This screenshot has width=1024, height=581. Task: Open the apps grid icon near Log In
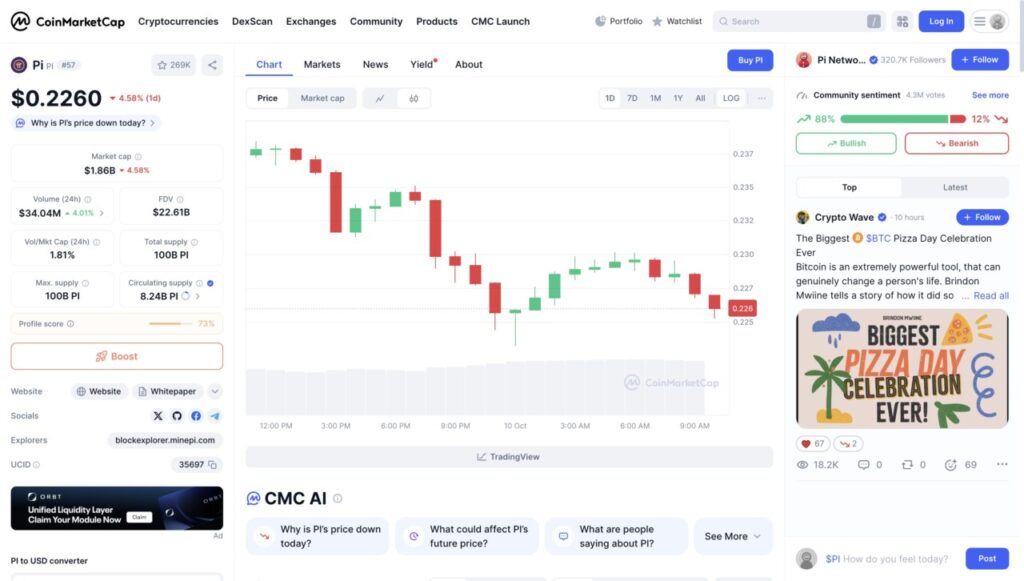[902, 21]
